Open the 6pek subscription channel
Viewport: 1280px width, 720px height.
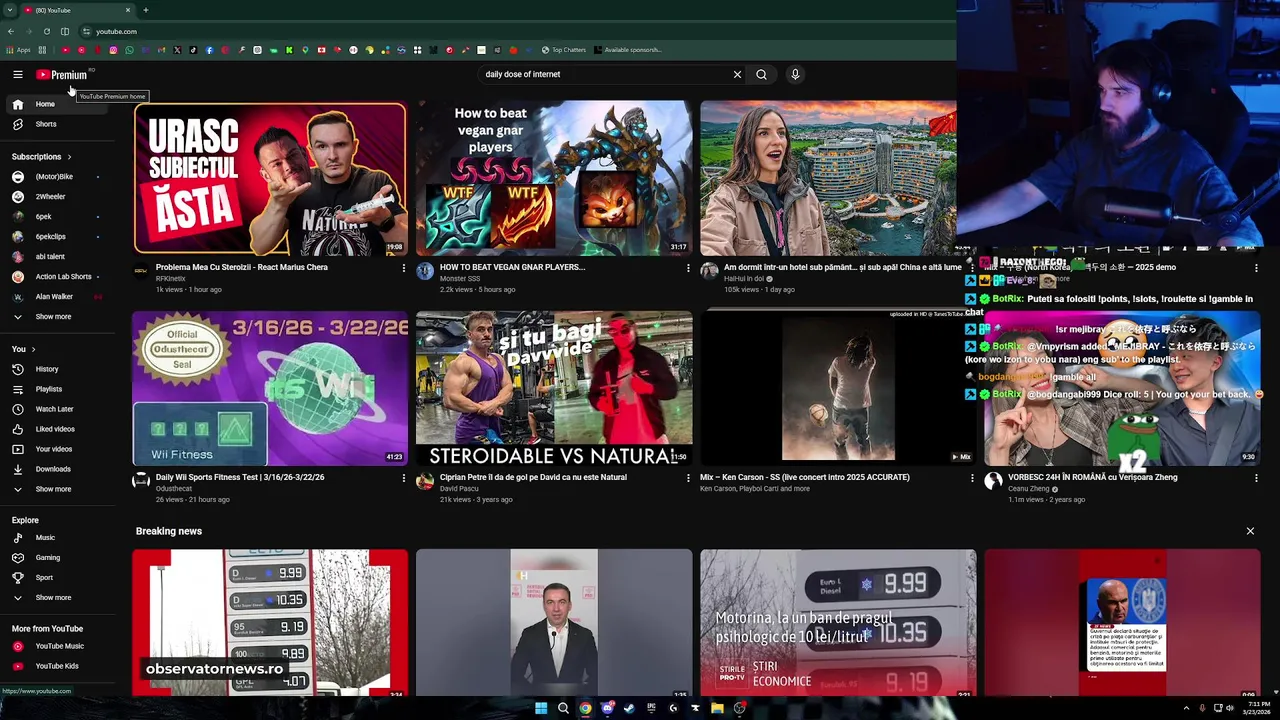pos(59,217)
